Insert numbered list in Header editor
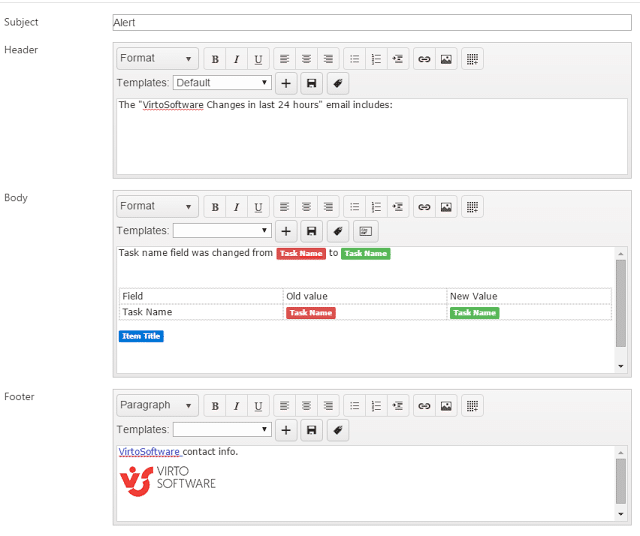The image size is (640, 536). pyautogui.click(x=376, y=59)
